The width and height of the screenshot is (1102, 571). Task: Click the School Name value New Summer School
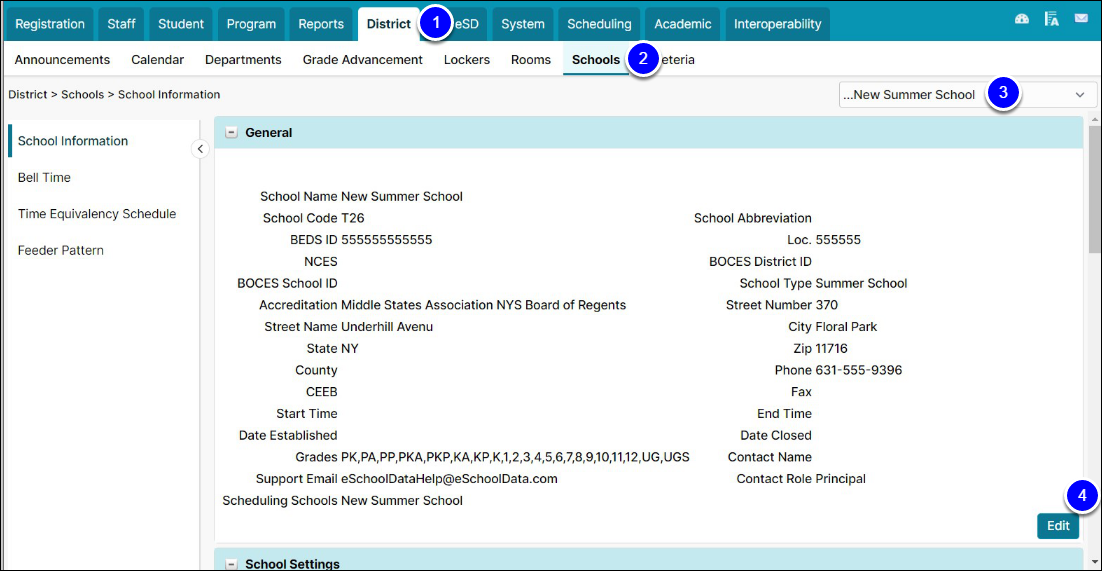[402, 196]
